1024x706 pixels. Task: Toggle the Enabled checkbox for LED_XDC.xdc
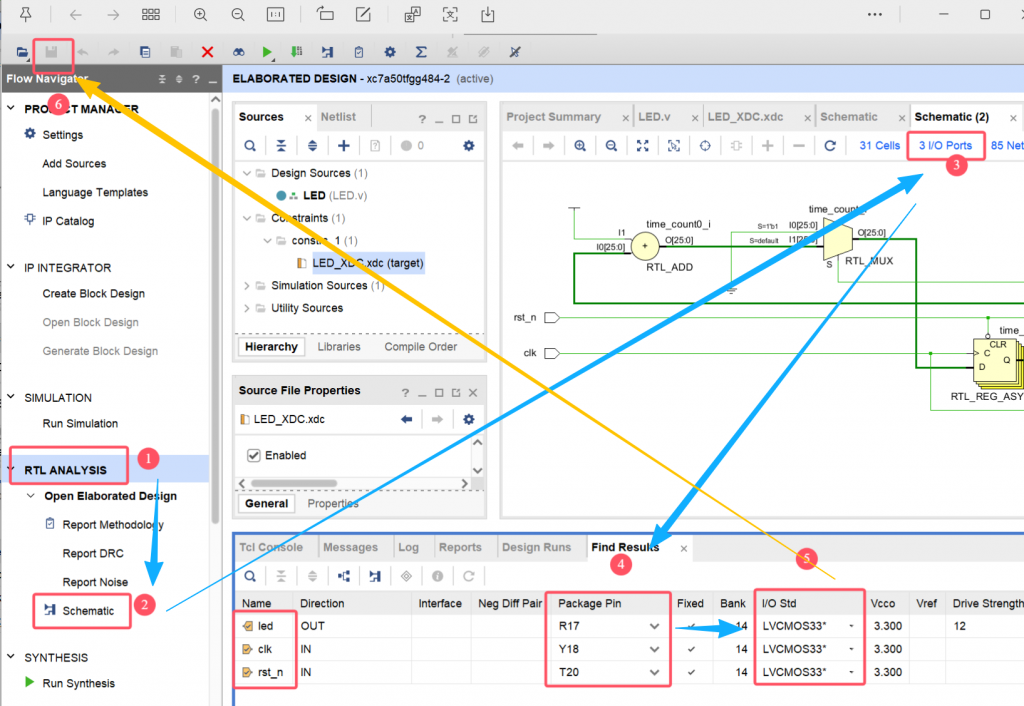point(253,456)
